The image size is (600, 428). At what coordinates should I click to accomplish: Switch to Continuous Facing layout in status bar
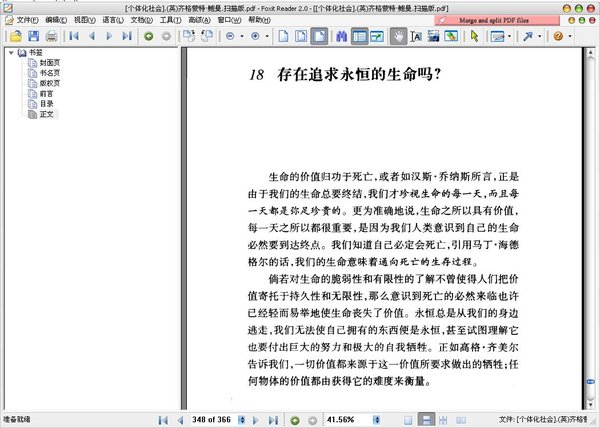click(x=443, y=420)
